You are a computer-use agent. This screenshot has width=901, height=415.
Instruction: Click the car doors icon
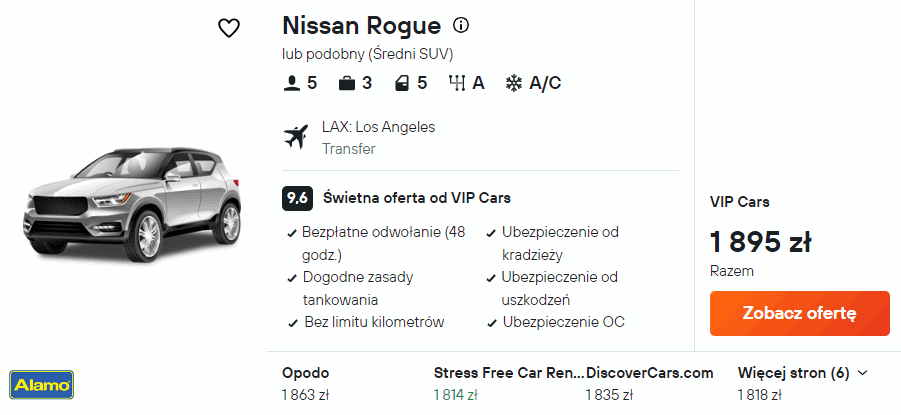pyautogui.click(x=402, y=83)
